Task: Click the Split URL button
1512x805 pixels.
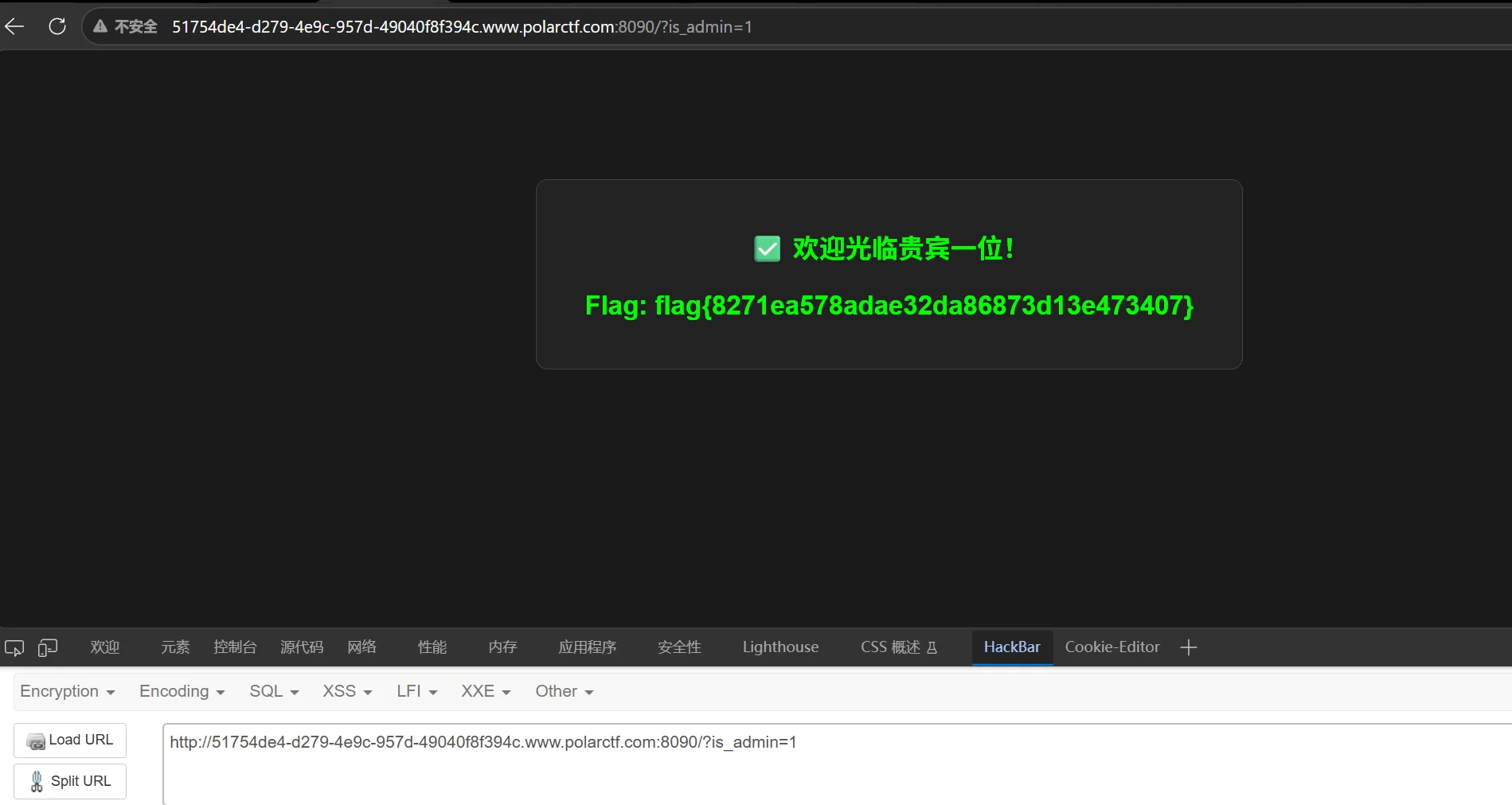Action: pyautogui.click(x=70, y=781)
